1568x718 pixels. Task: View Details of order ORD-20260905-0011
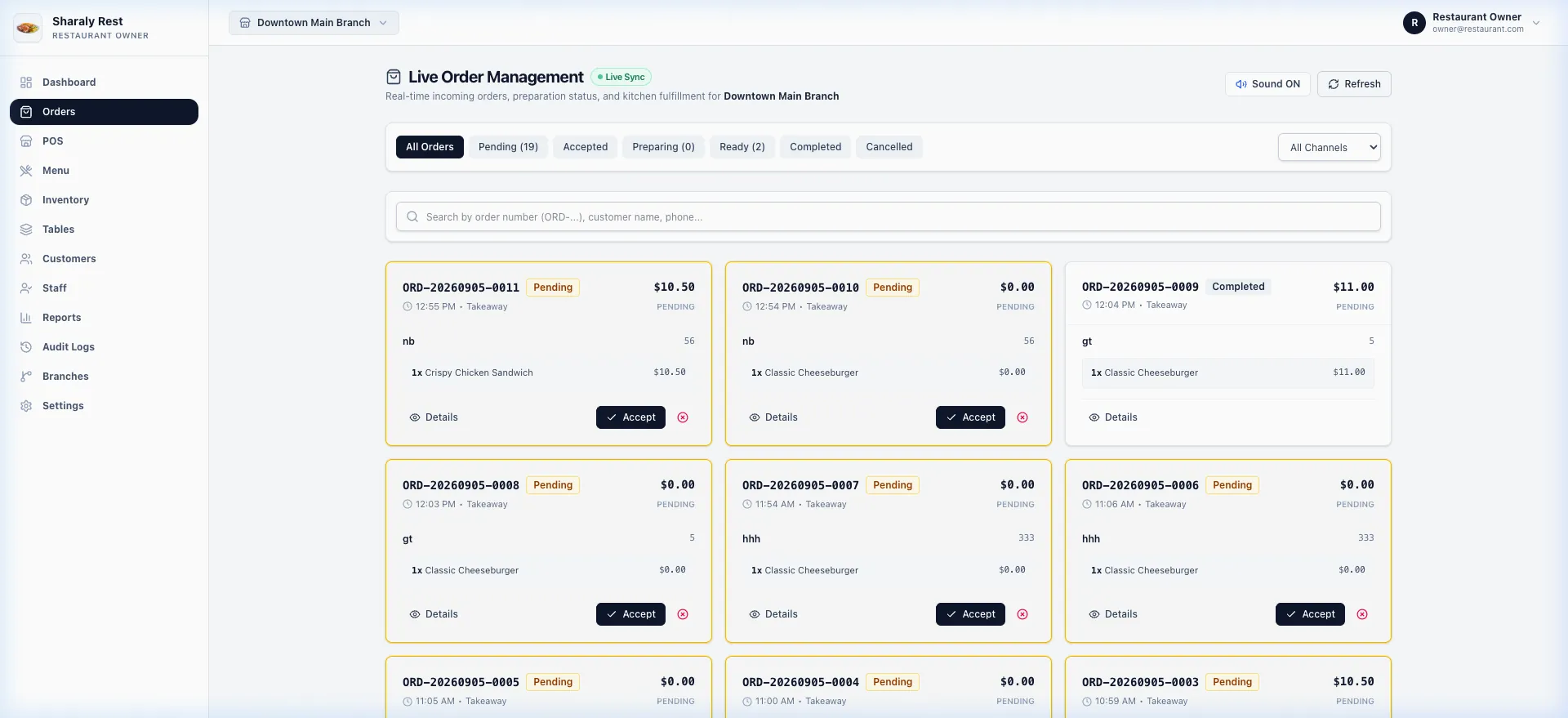434,417
